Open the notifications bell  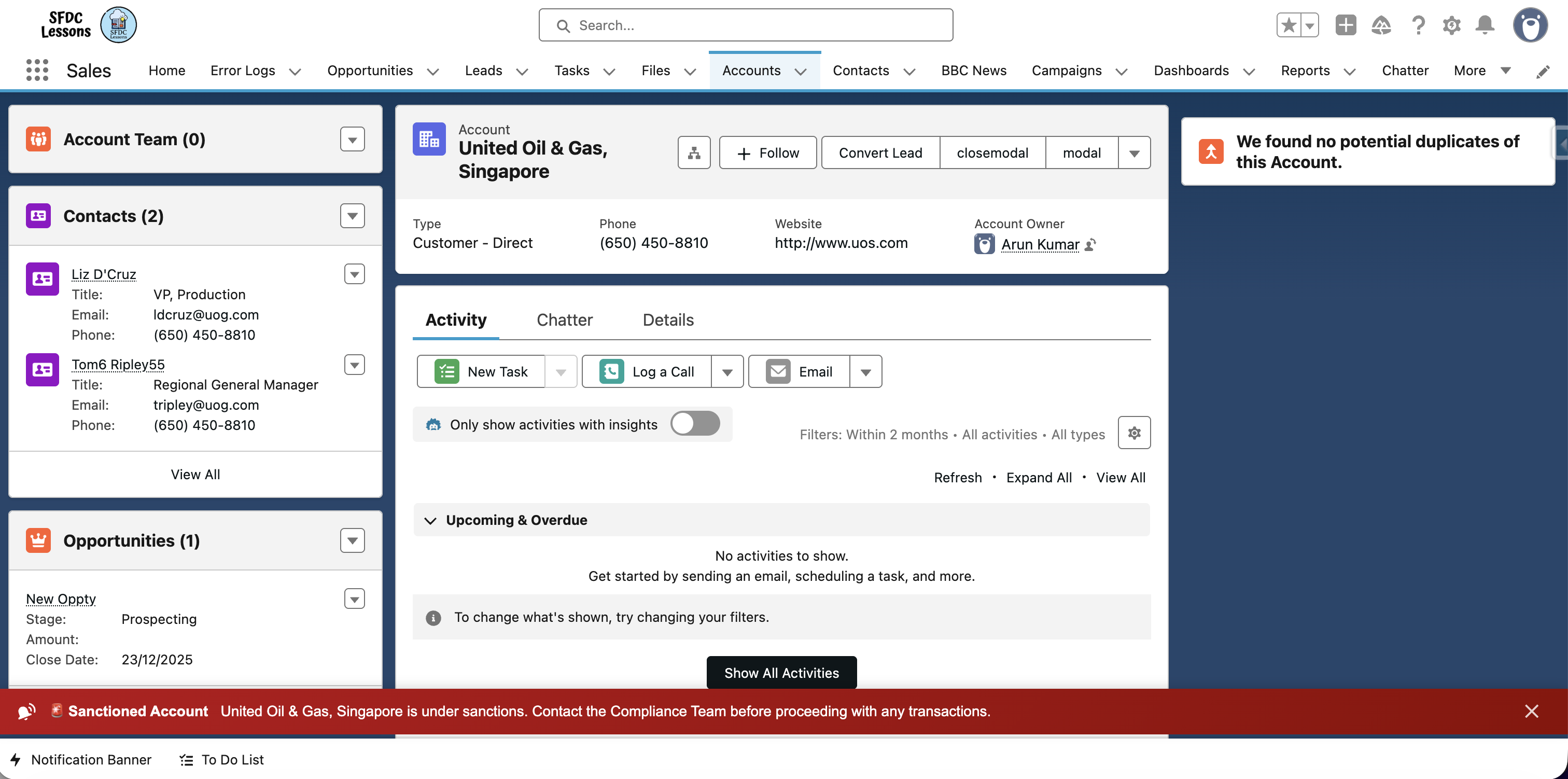1485,25
